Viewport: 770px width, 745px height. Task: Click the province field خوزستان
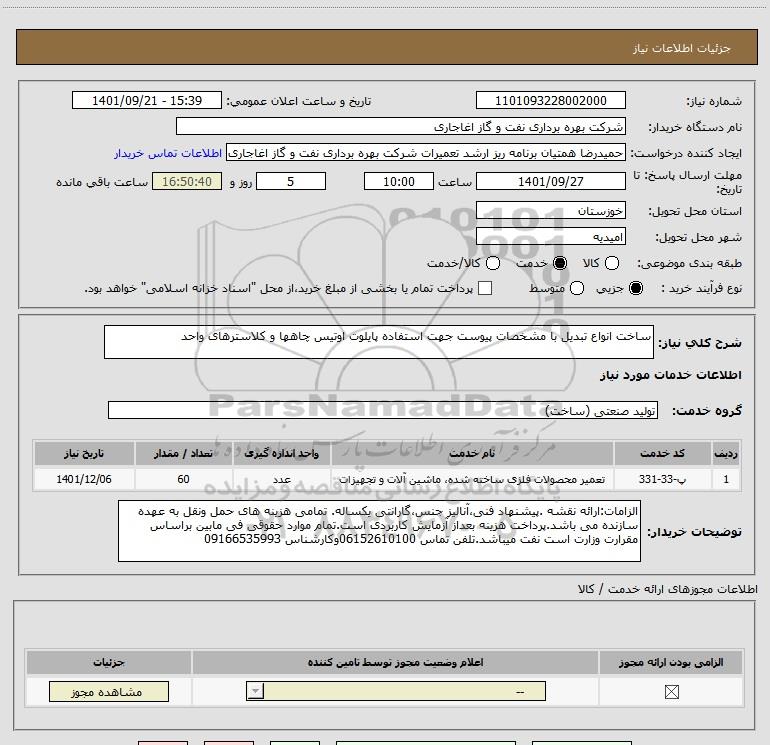pos(550,211)
